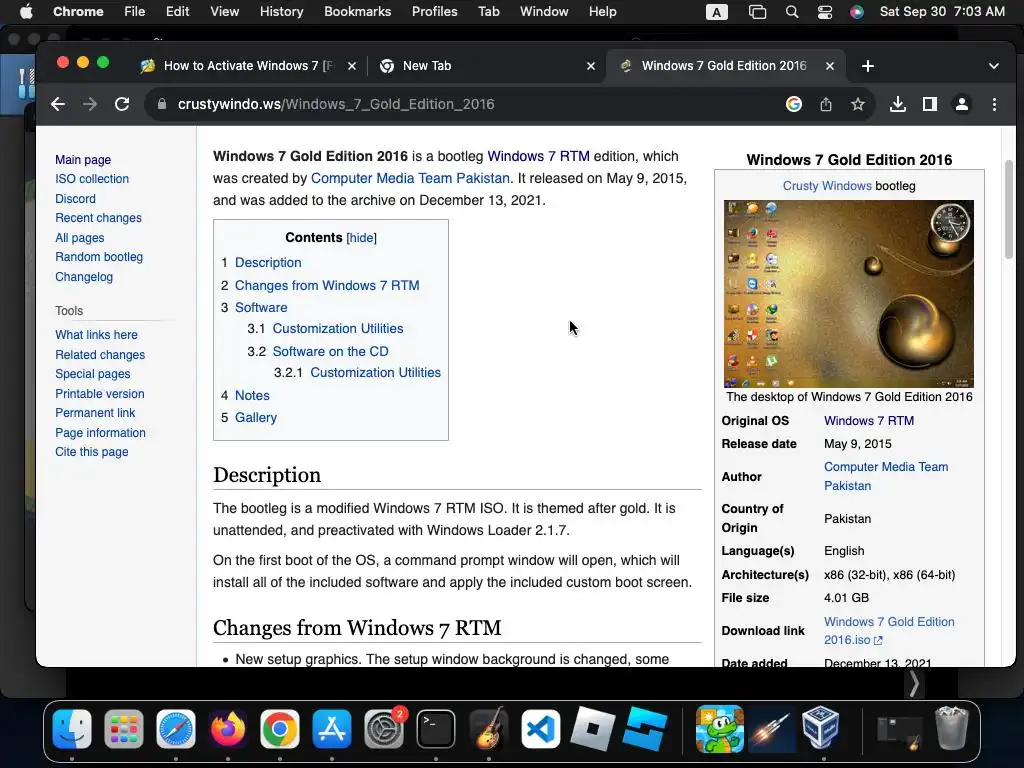The height and width of the screenshot is (768, 1024).
Task: Click the page vertical scrollbar
Action: (1008, 209)
